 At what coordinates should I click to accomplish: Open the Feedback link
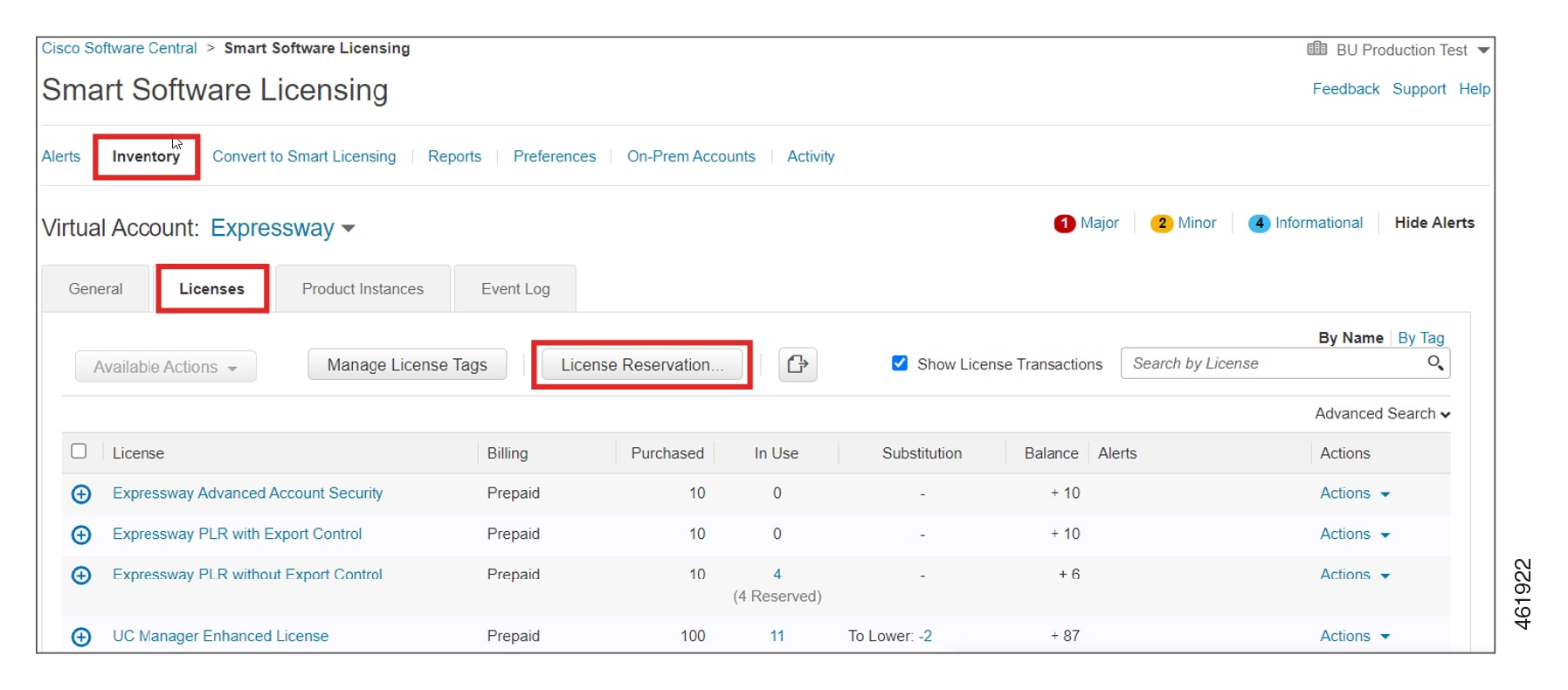coord(1346,89)
